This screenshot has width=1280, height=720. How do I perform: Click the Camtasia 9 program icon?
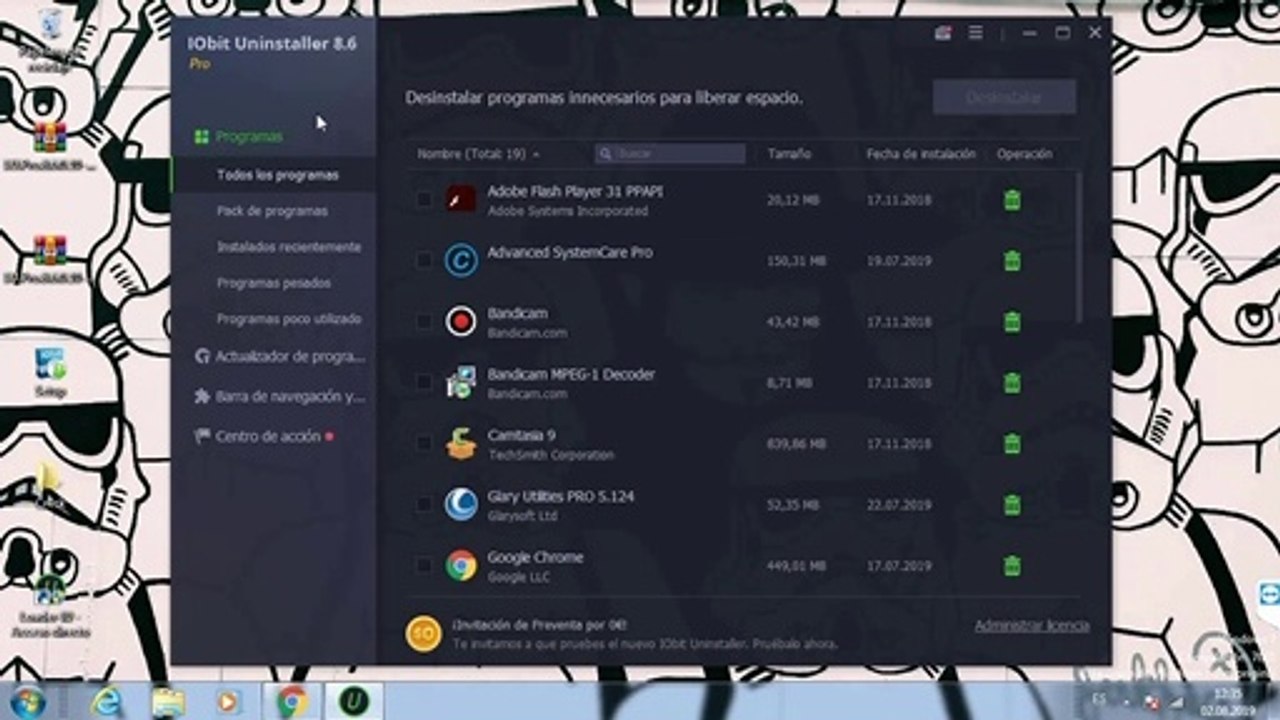coord(461,443)
